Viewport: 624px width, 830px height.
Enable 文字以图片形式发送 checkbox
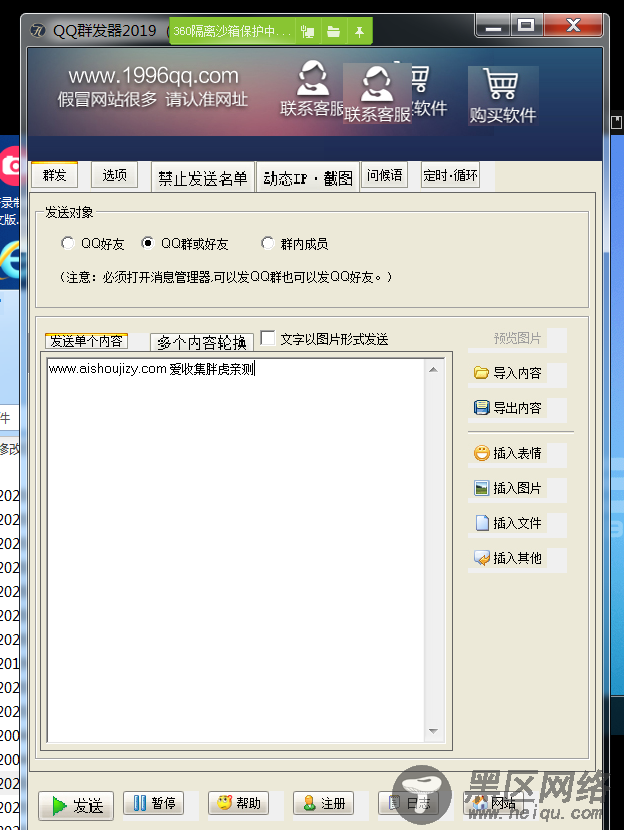coord(268,338)
